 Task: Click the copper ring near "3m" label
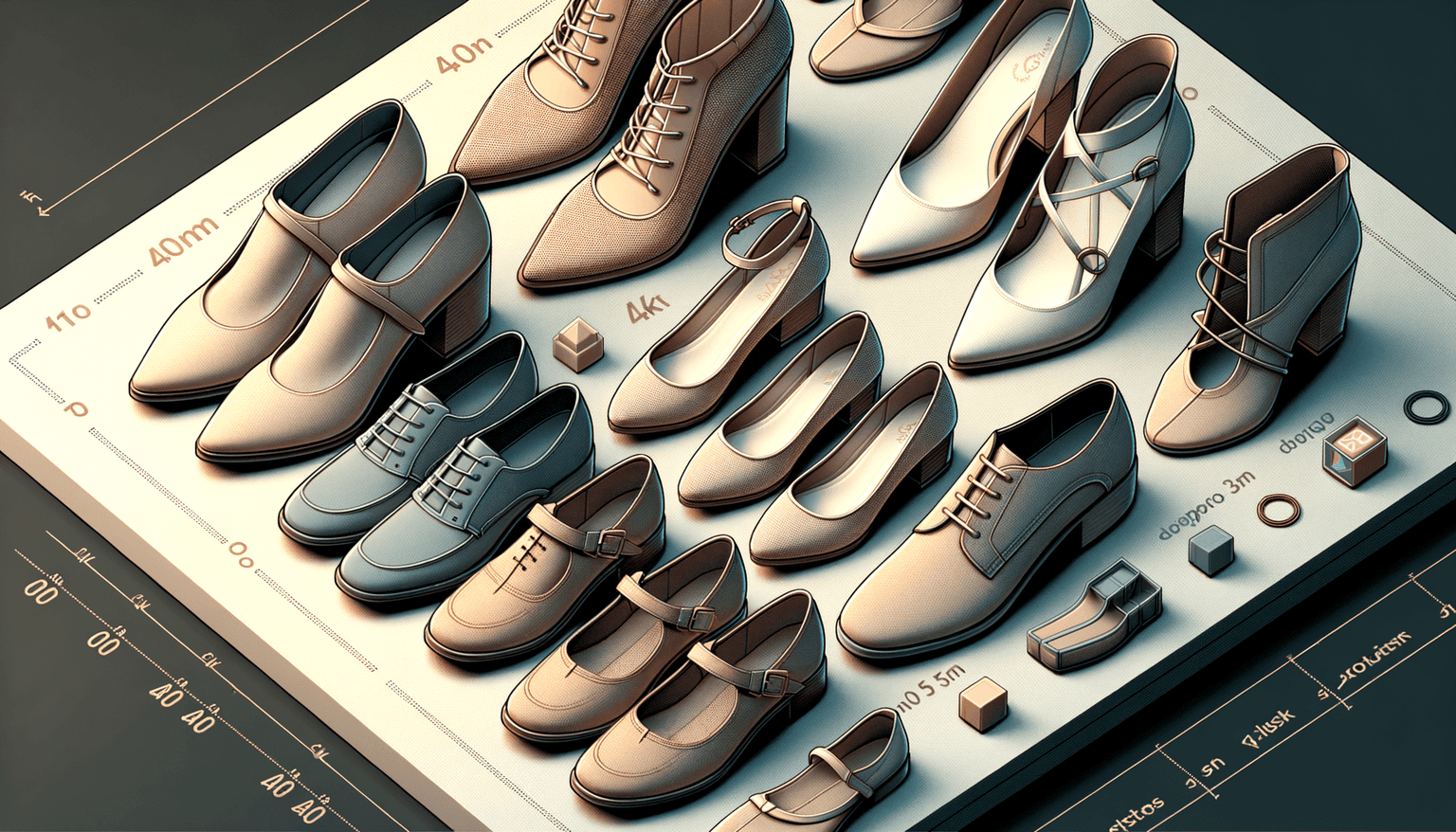[1279, 510]
